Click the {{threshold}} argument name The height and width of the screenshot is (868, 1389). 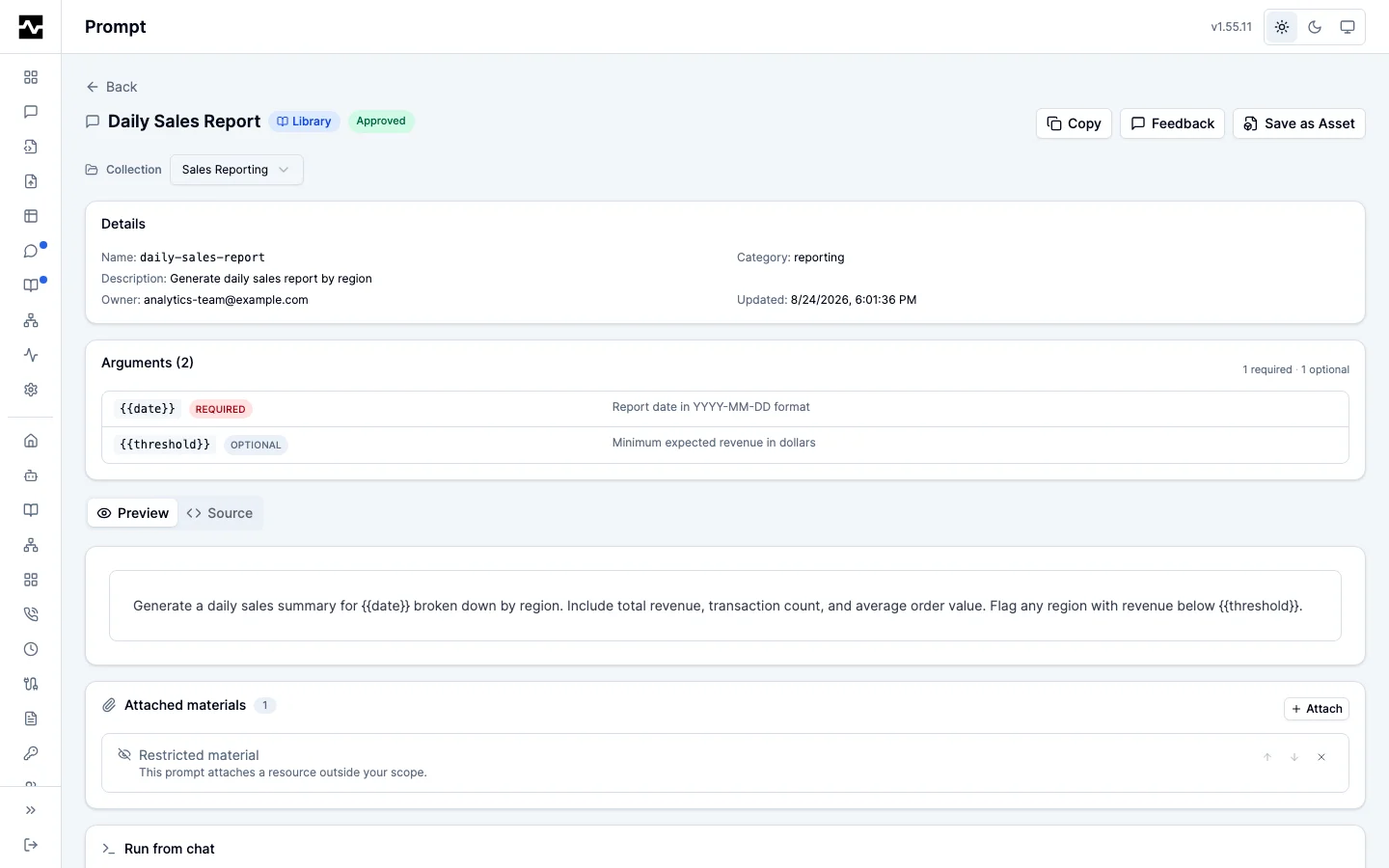165,445
